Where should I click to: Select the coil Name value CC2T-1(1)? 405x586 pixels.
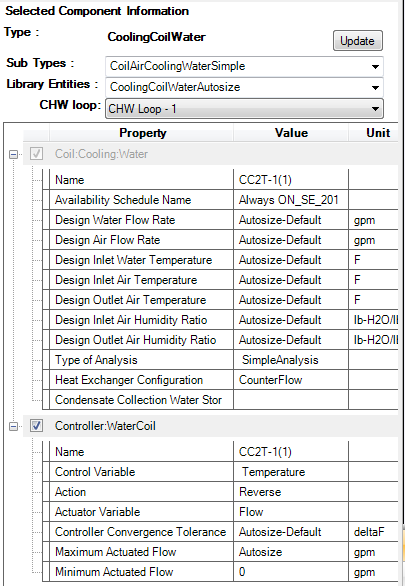click(291, 180)
